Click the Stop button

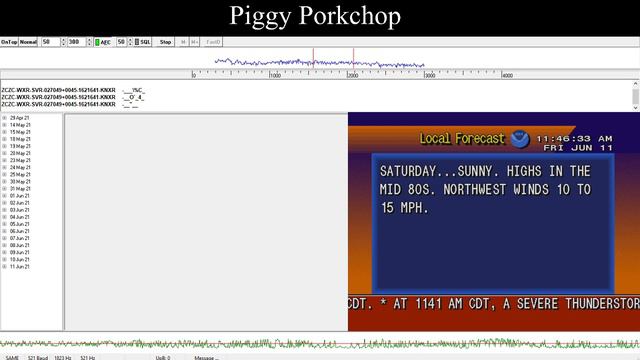tap(165, 42)
